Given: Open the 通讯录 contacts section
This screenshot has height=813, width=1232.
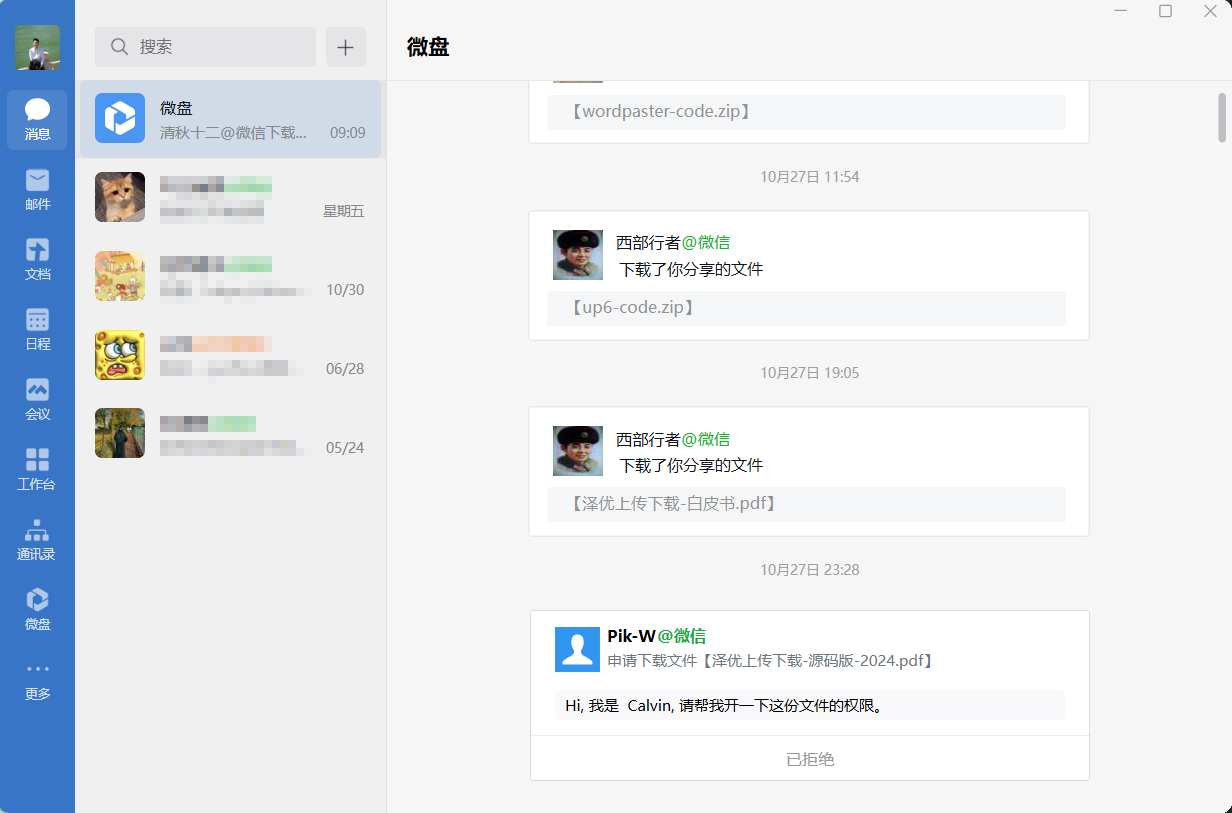Looking at the screenshot, I should (x=37, y=540).
